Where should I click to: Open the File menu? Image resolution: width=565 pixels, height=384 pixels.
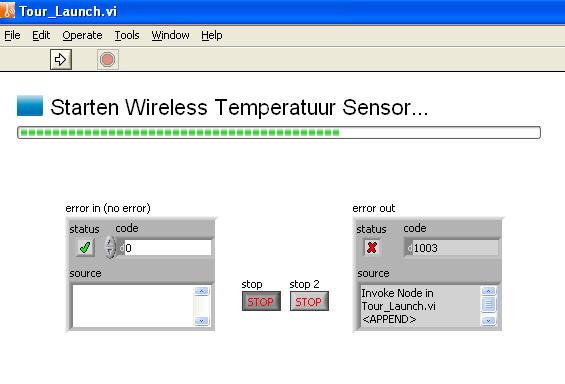pos(12,35)
